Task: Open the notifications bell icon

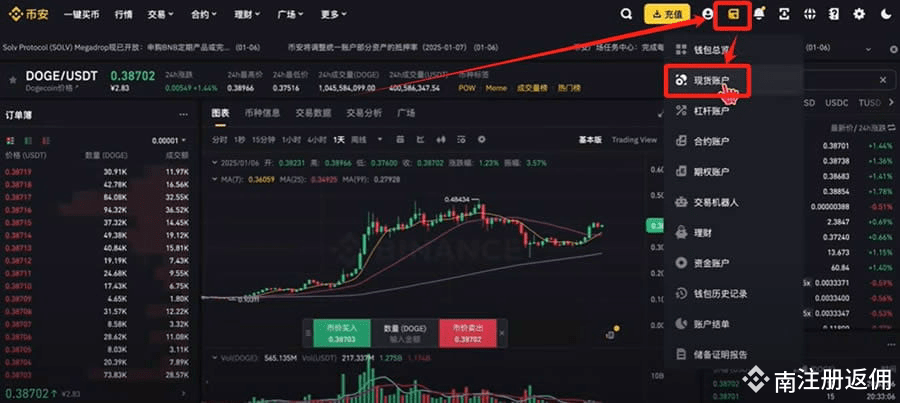Action: point(759,14)
